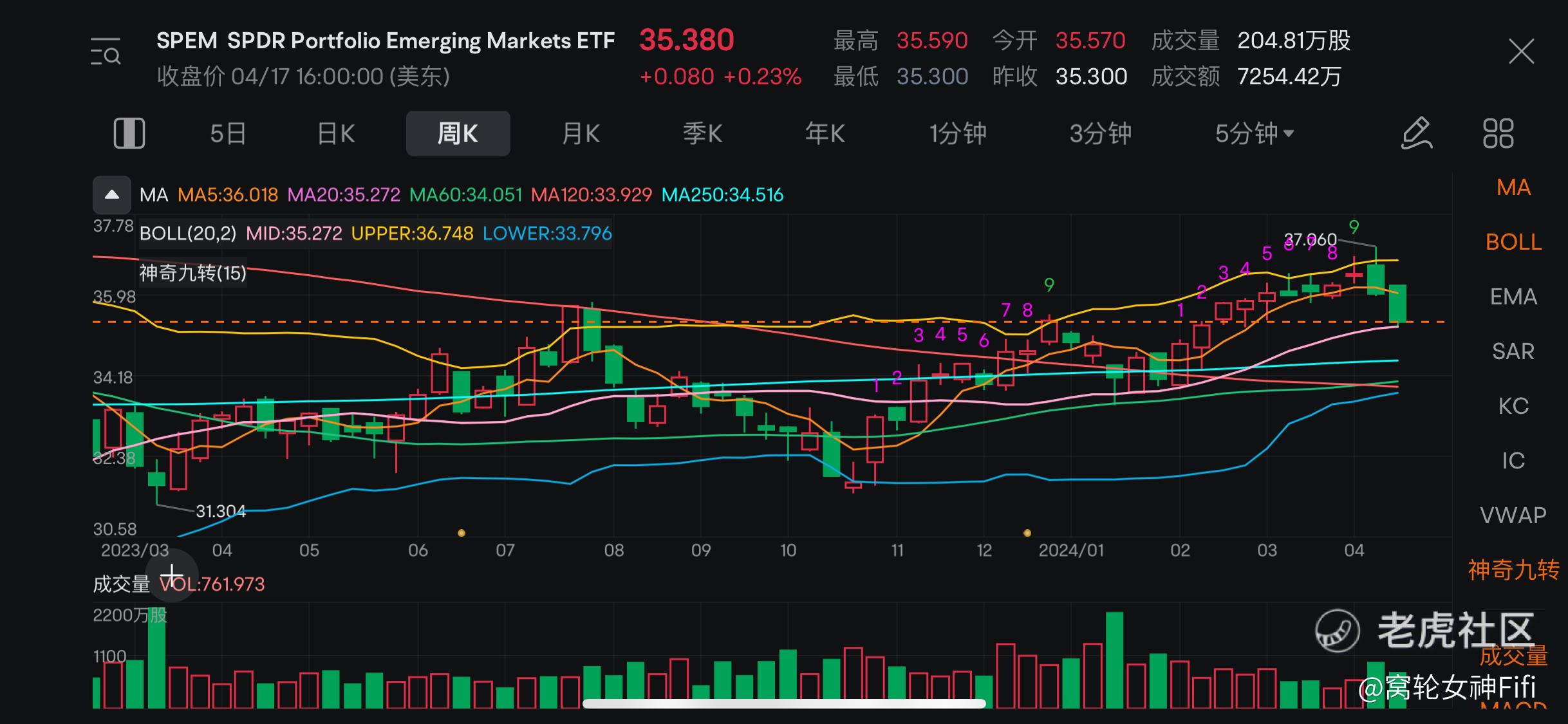Screen dimensions: 1568x724
Task: Click the 35.380 current price
Action: coord(686,40)
